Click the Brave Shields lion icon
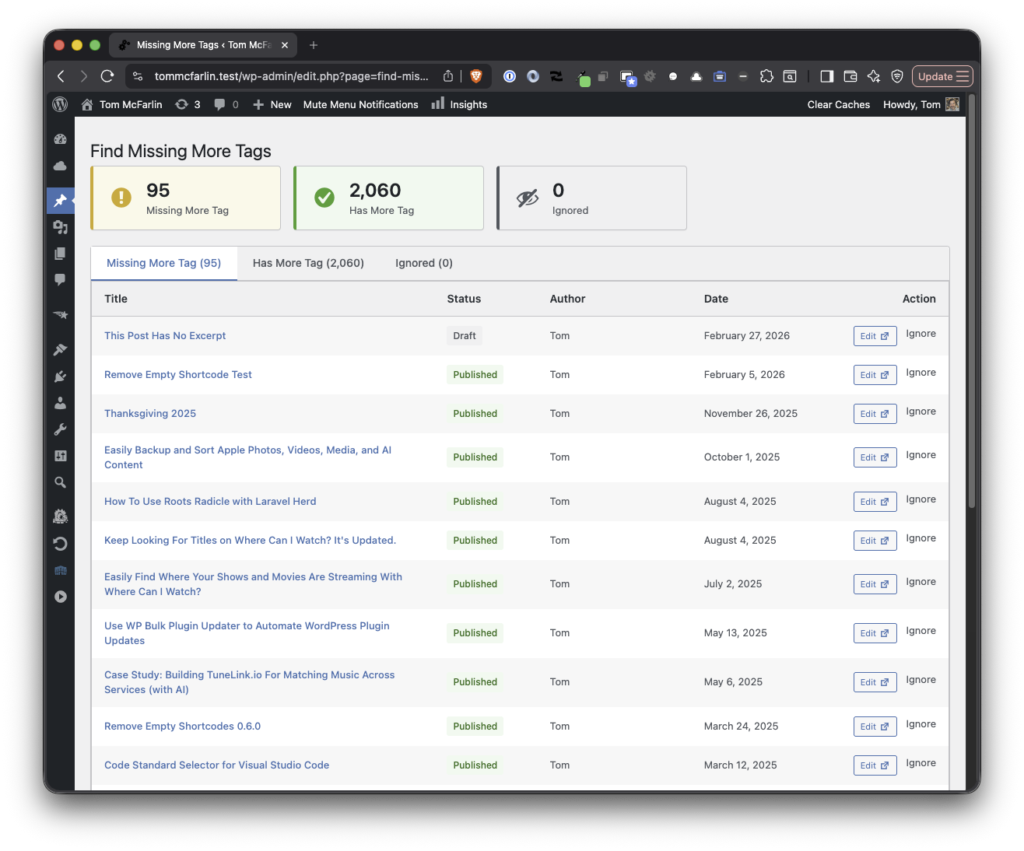Screen dimensions: 1024x851 coord(477,76)
